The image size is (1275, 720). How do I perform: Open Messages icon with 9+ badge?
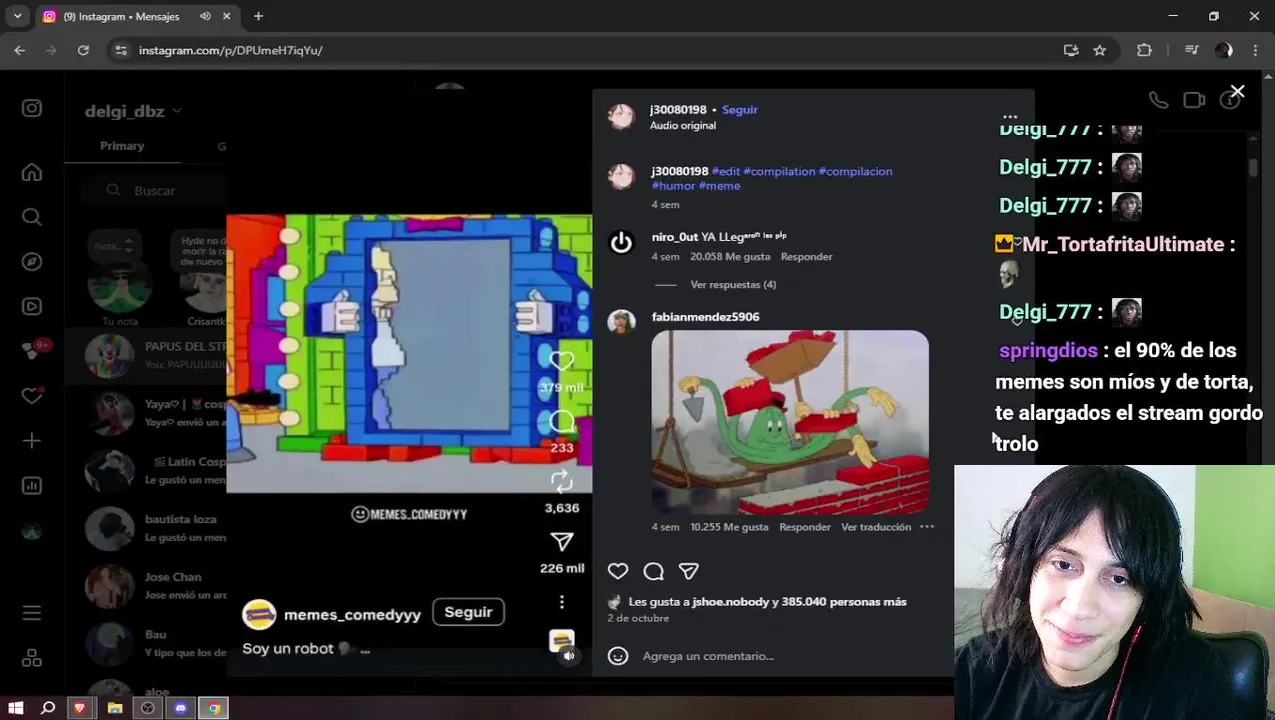click(32, 351)
